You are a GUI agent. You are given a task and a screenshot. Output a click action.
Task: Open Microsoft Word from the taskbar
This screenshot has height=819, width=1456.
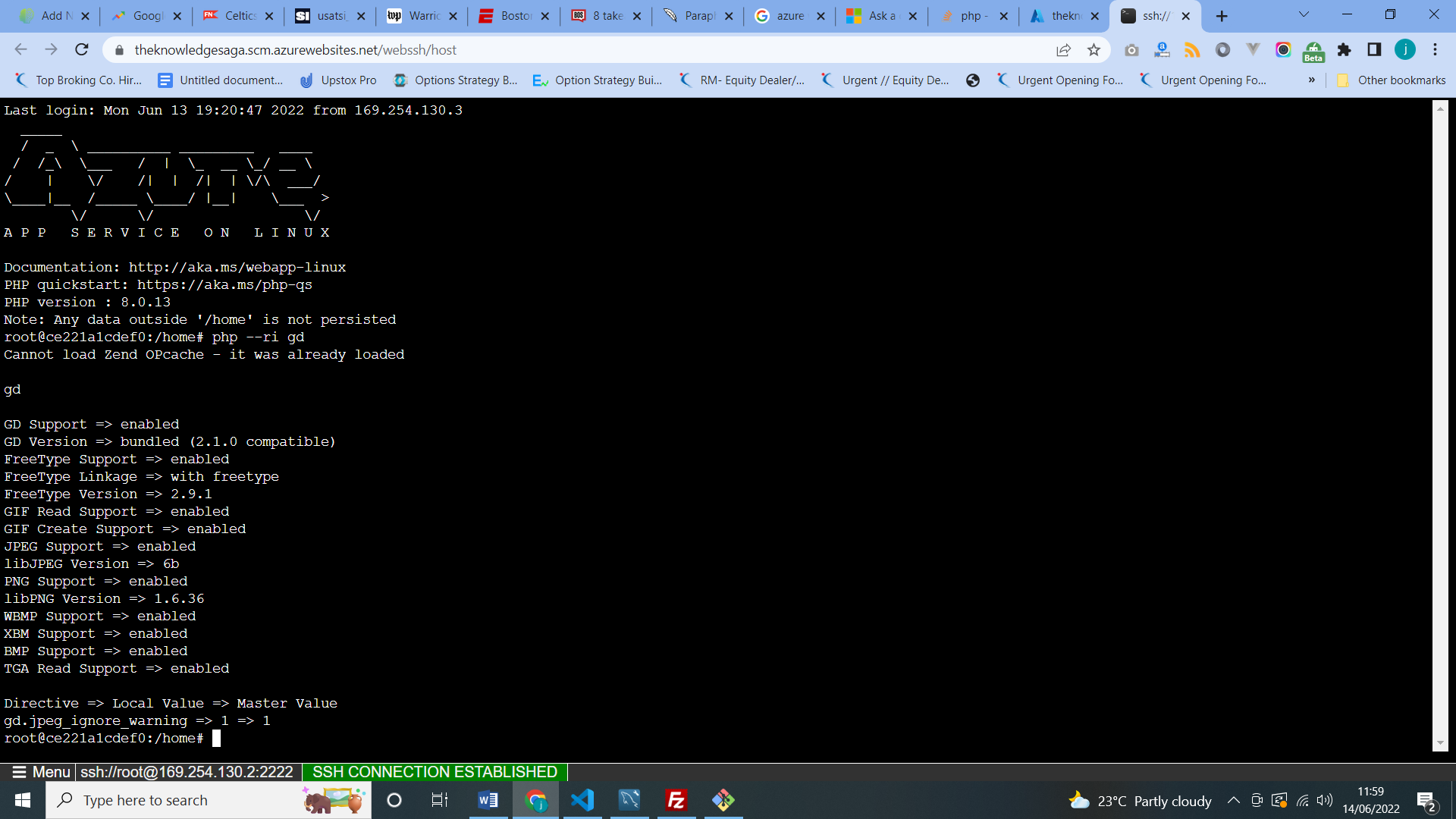pos(488,800)
